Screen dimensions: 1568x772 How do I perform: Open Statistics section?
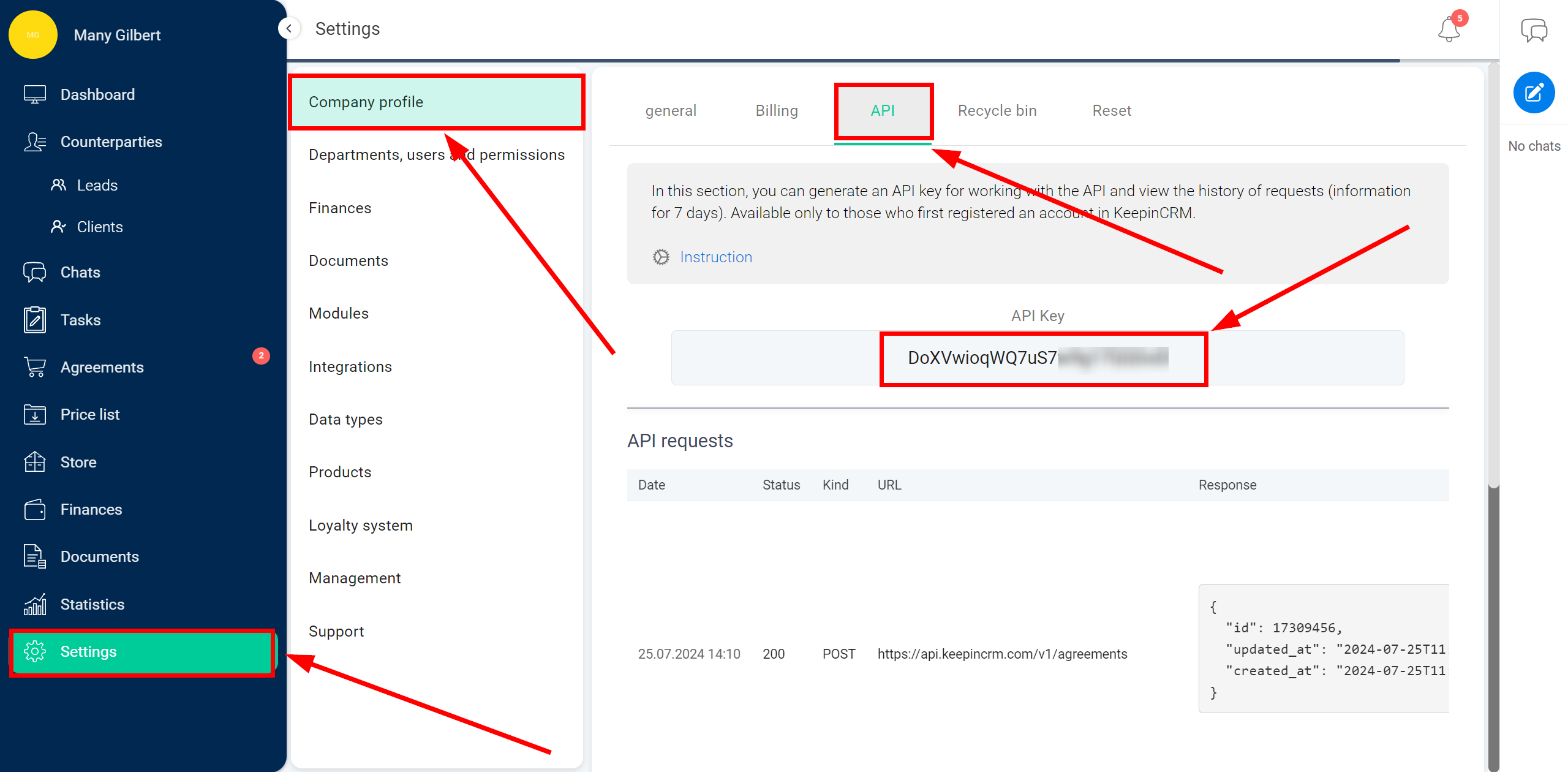tap(93, 604)
